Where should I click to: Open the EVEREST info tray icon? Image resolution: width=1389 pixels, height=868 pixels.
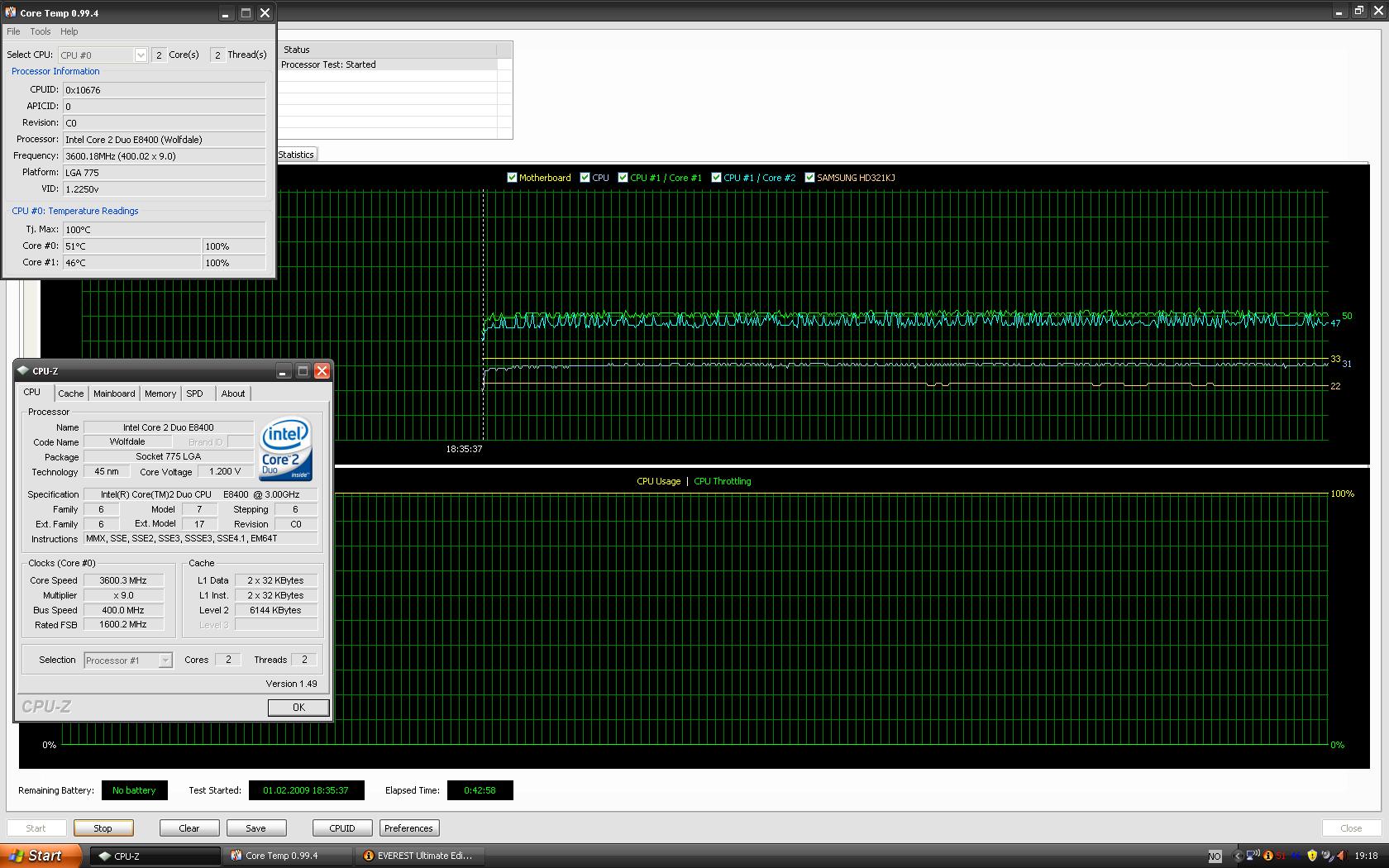pyautogui.click(x=1267, y=856)
